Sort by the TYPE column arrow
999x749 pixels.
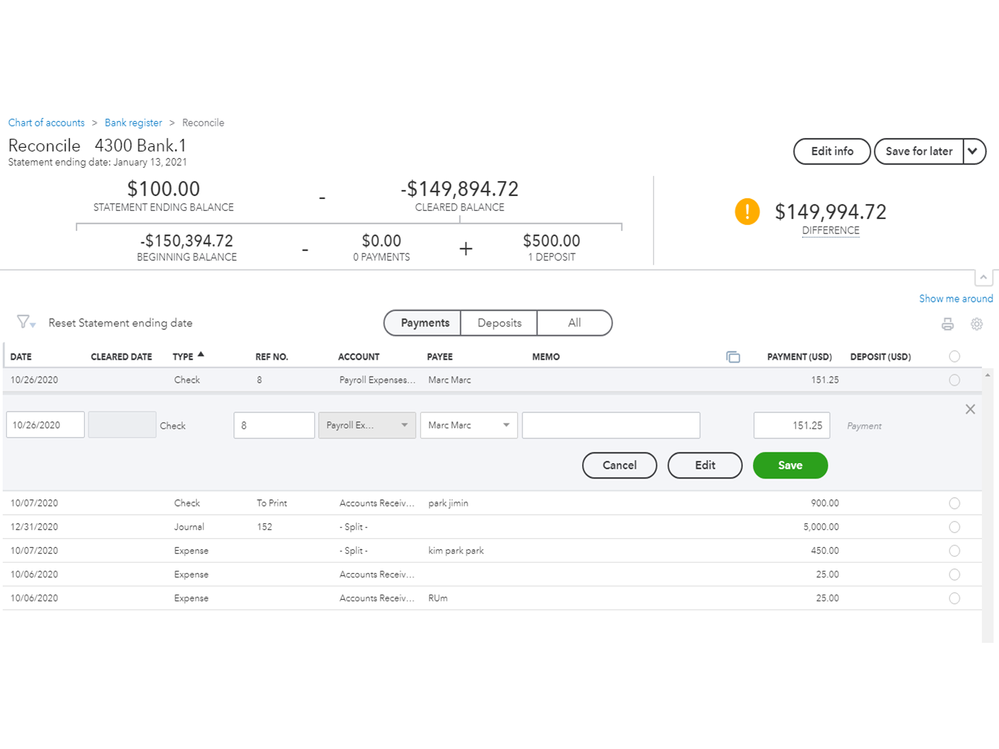pyautogui.click(x=201, y=355)
